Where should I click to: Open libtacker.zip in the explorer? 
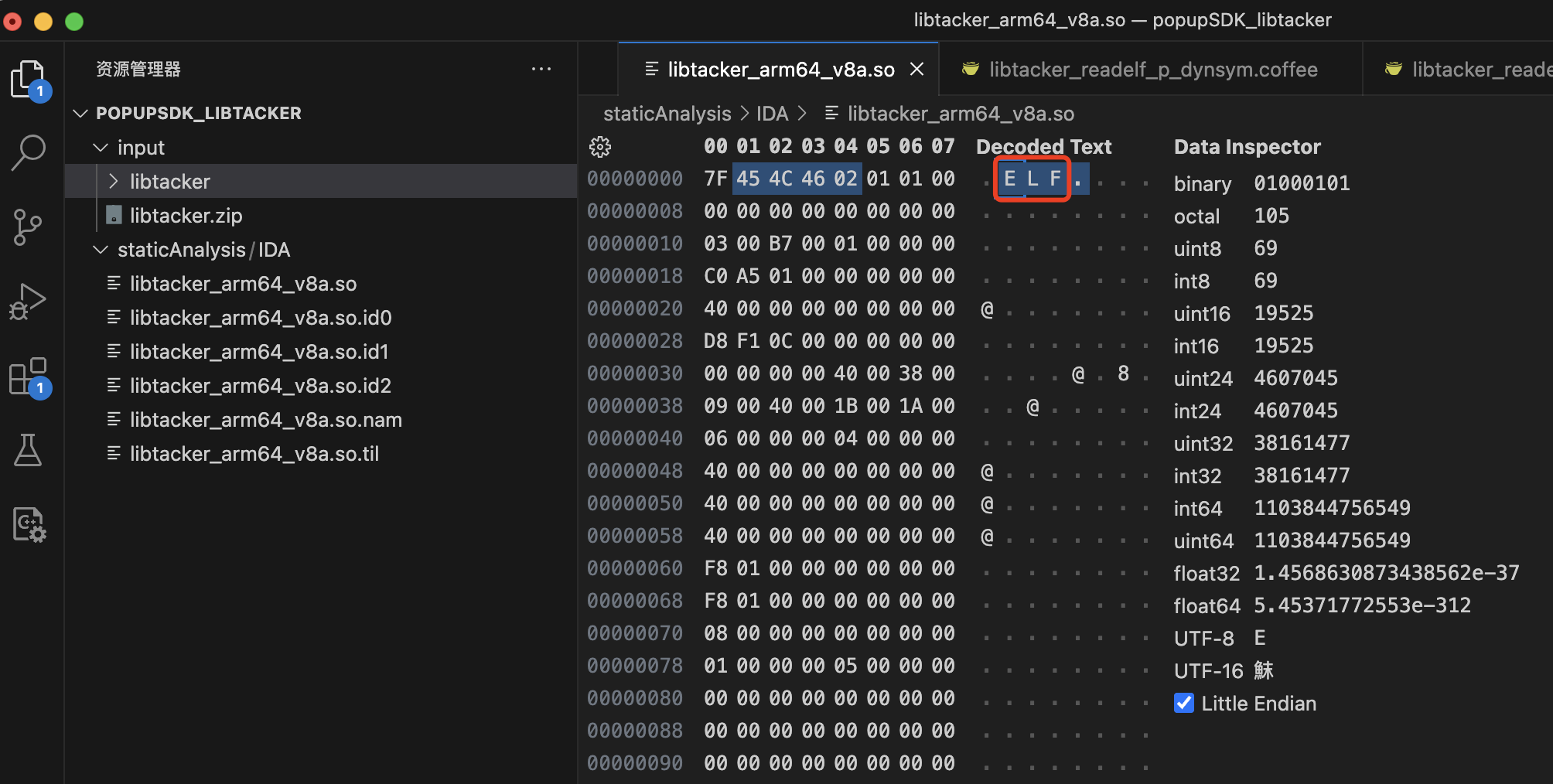tap(321, 215)
